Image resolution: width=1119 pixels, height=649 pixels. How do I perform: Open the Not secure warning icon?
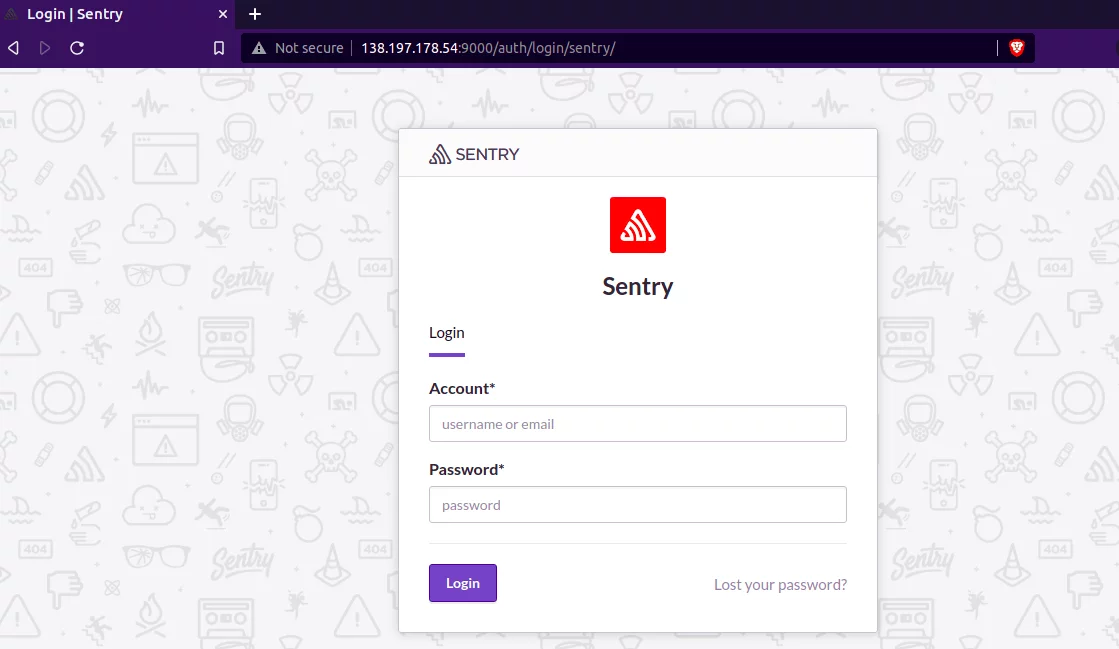259,48
